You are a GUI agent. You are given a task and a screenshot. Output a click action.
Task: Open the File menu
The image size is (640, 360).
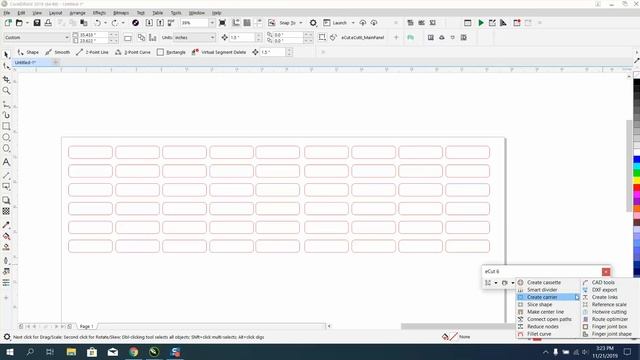tap(7, 13)
